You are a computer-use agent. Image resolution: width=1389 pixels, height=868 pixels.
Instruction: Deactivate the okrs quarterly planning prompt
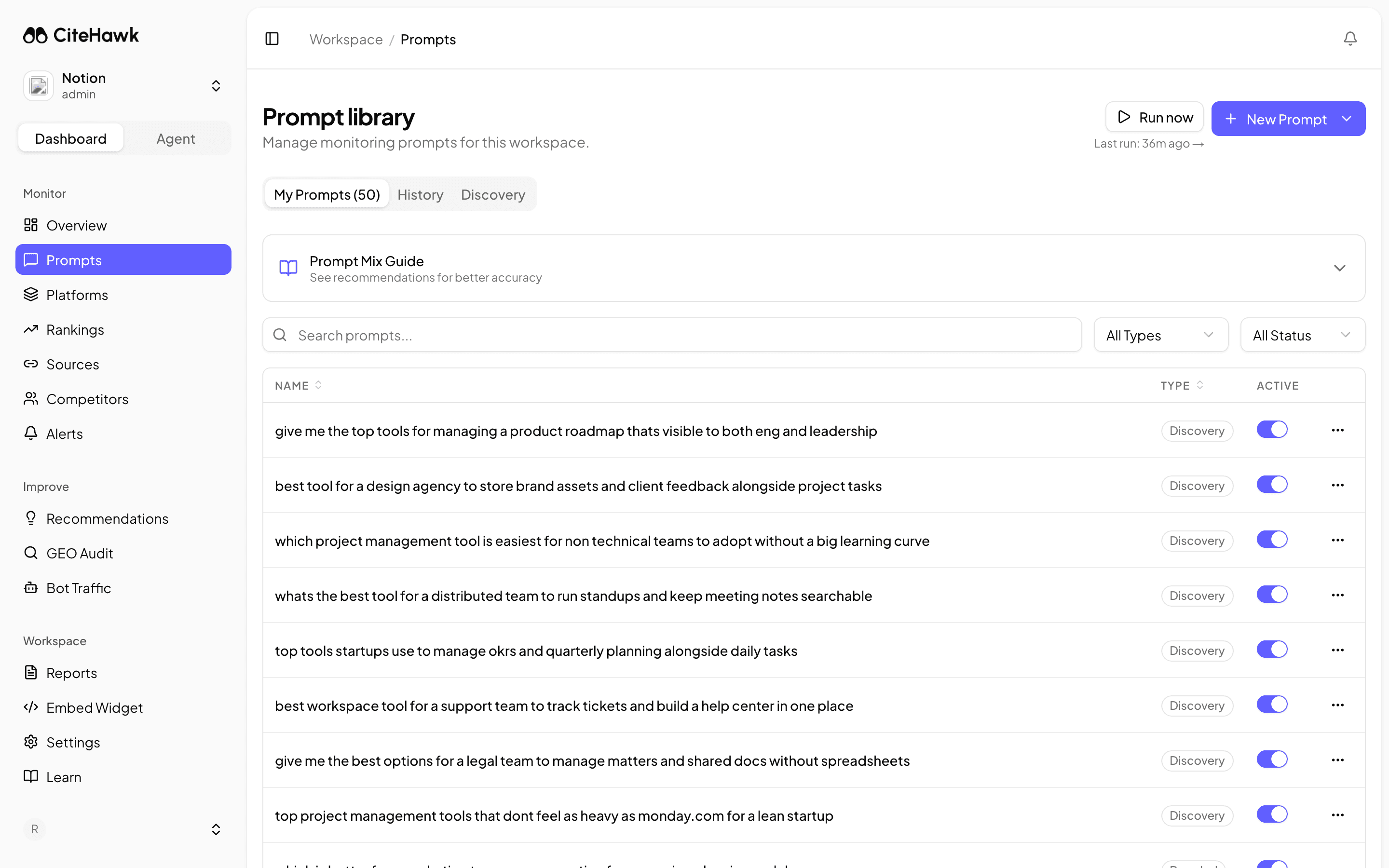point(1272,649)
